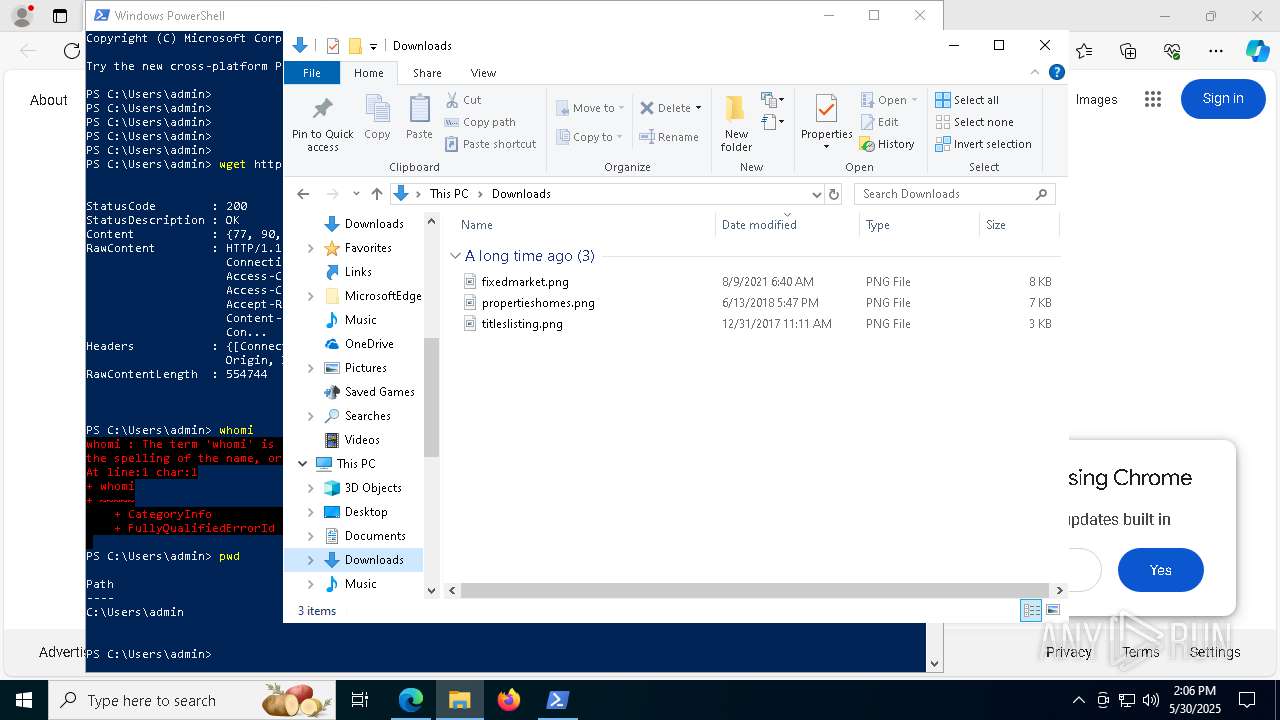Select OneDrive in navigation pane
This screenshot has width=1280, height=720.
pos(369,344)
